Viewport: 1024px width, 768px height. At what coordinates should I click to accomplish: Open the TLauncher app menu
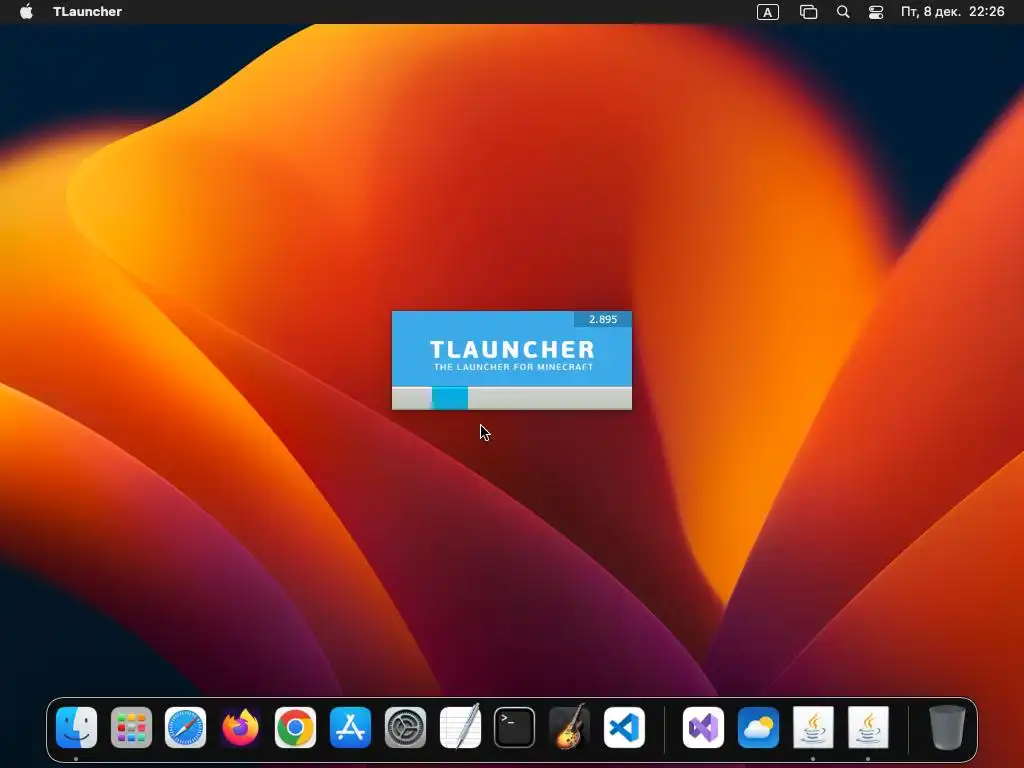pos(87,12)
